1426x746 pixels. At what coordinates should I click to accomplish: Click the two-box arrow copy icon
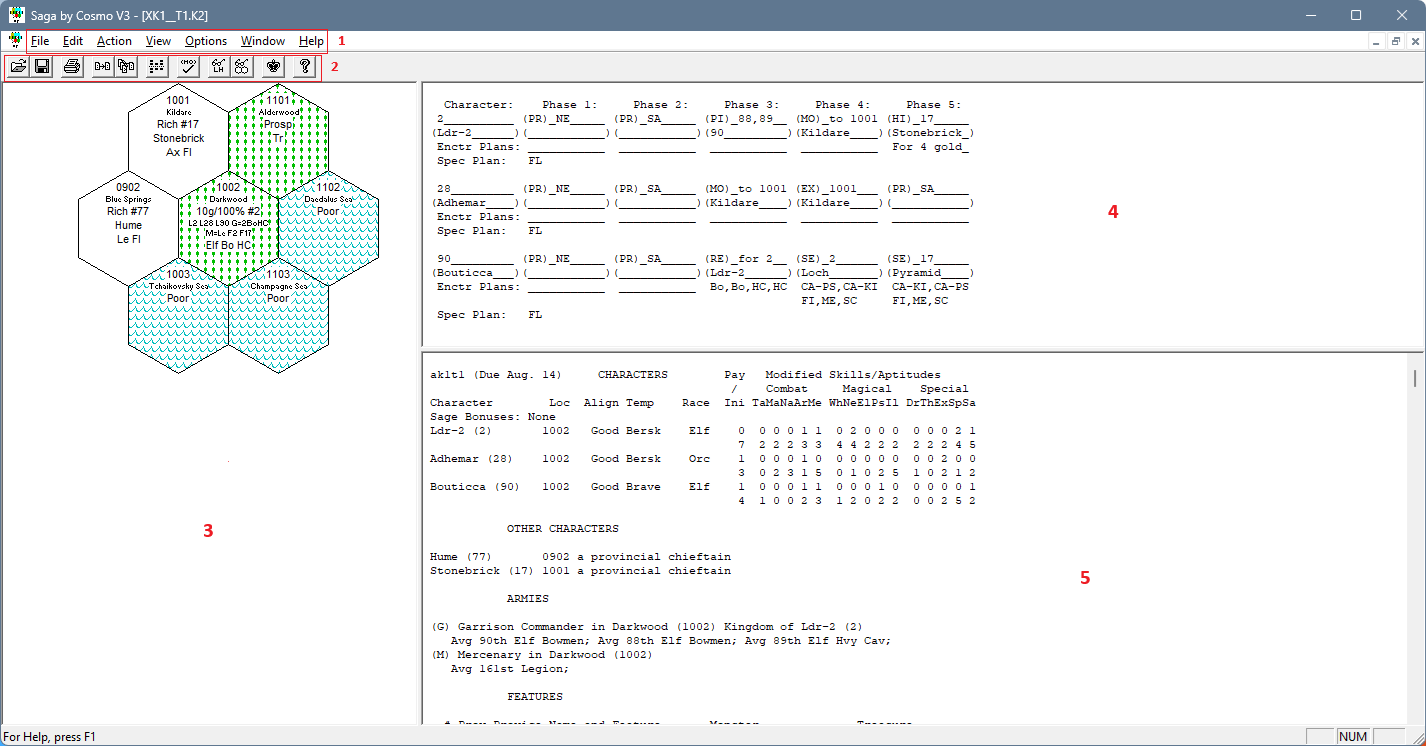102,67
